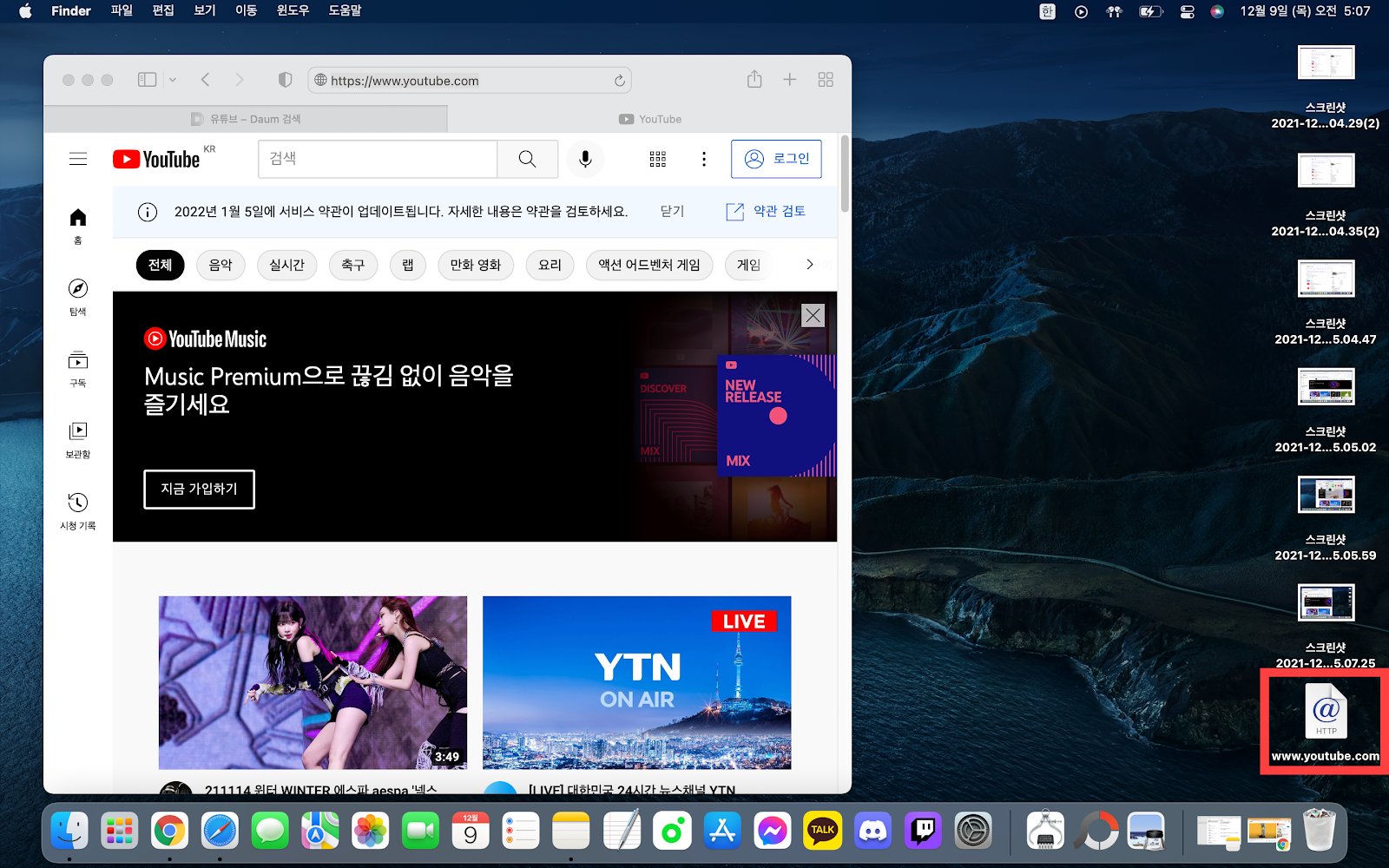Open Discord from the Dock

(x=872, y=832)
